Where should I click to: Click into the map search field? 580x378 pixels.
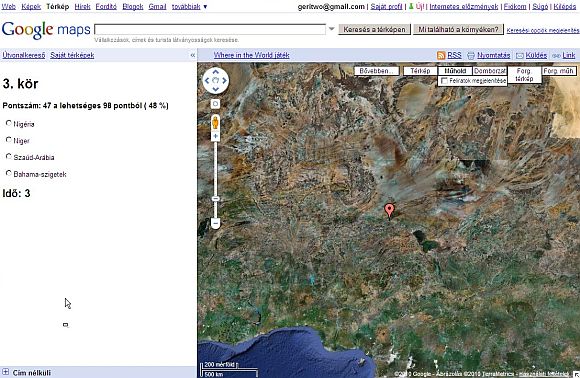tap(210, 29)
